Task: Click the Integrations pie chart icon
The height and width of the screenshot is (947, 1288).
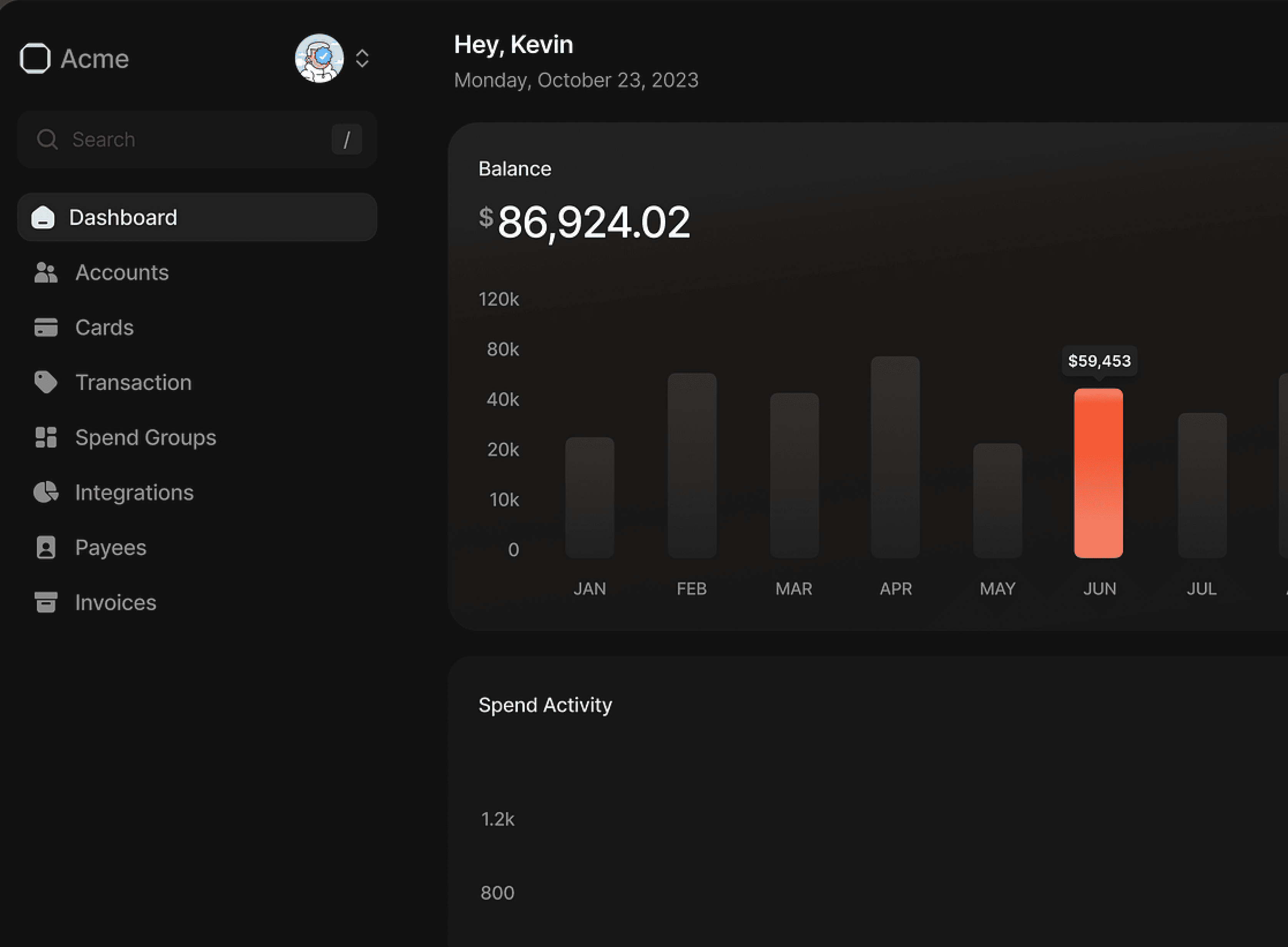Action: pyautogui.click(x=46, y=493)
